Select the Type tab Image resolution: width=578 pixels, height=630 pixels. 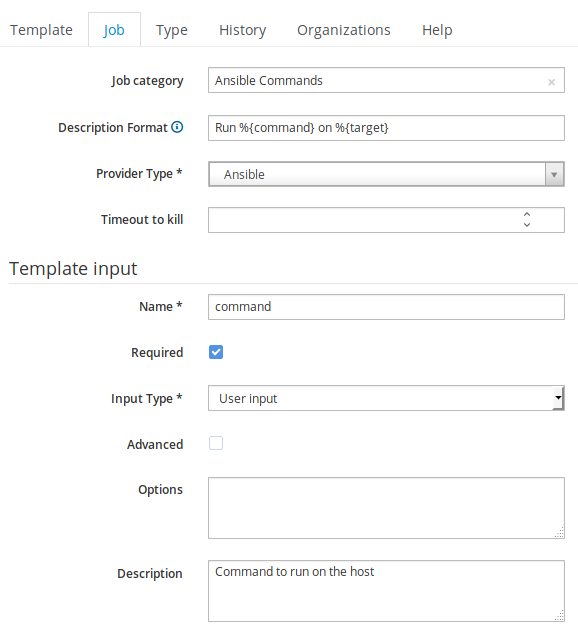pyautogui.click(x=172, y=30)
